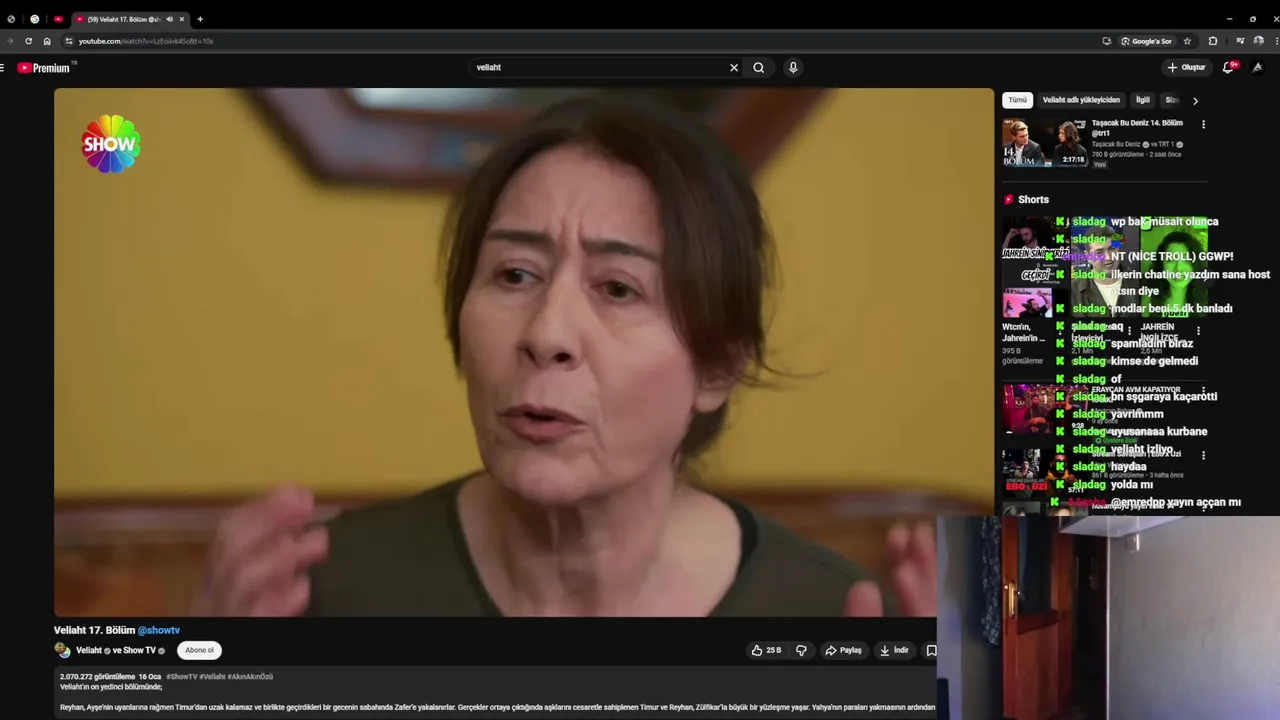1280x720 pixels.
Task: Subscribe with the Abone ol button
Action: pos(199,650)
